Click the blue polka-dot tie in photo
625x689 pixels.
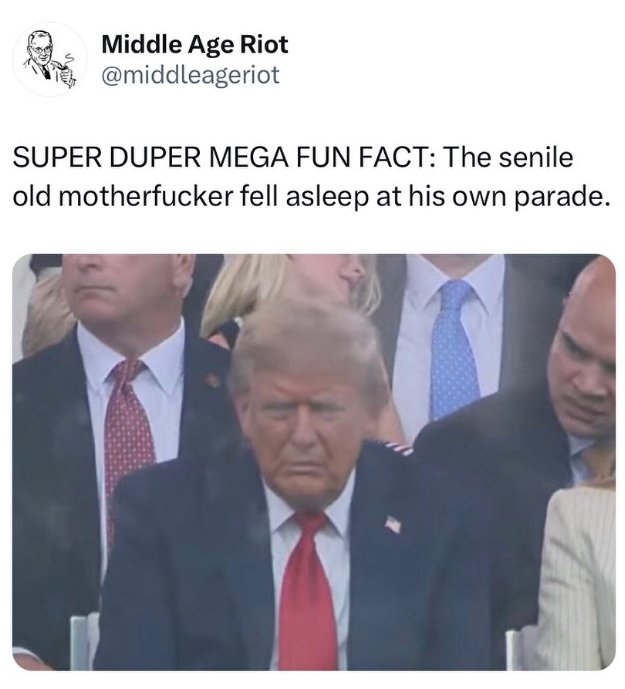click(454, 348)
